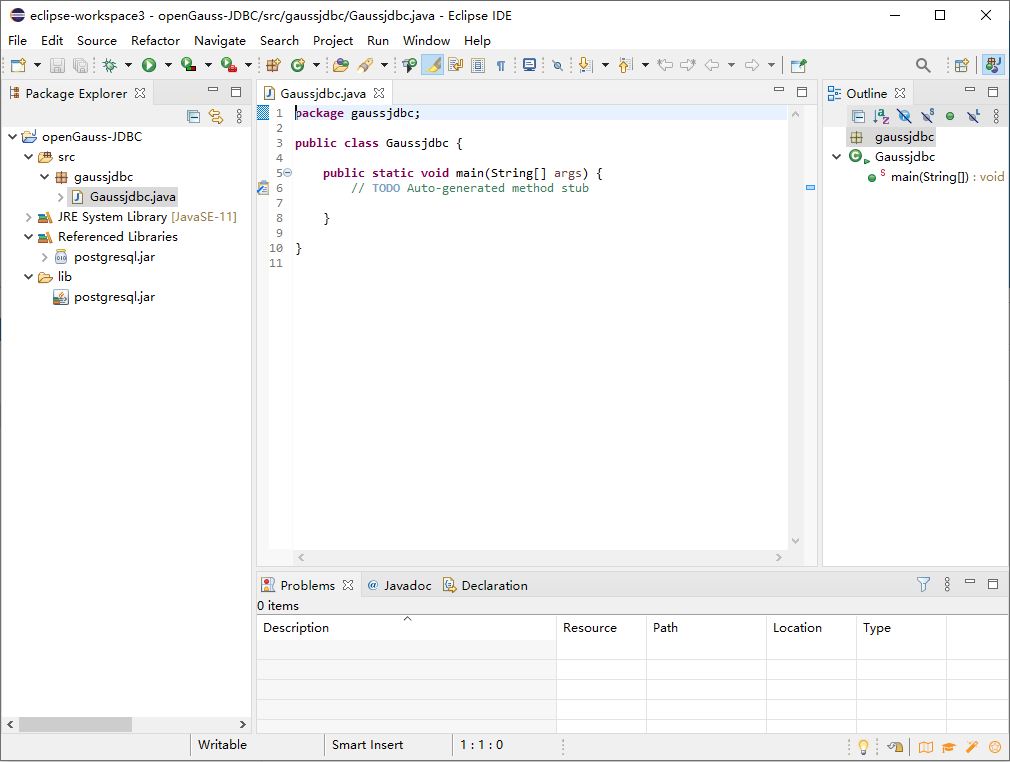This screenshot has height=762, width=1010.
Task: Toggle Link with Editor in Package Explorer
Action: pos(215,116)
